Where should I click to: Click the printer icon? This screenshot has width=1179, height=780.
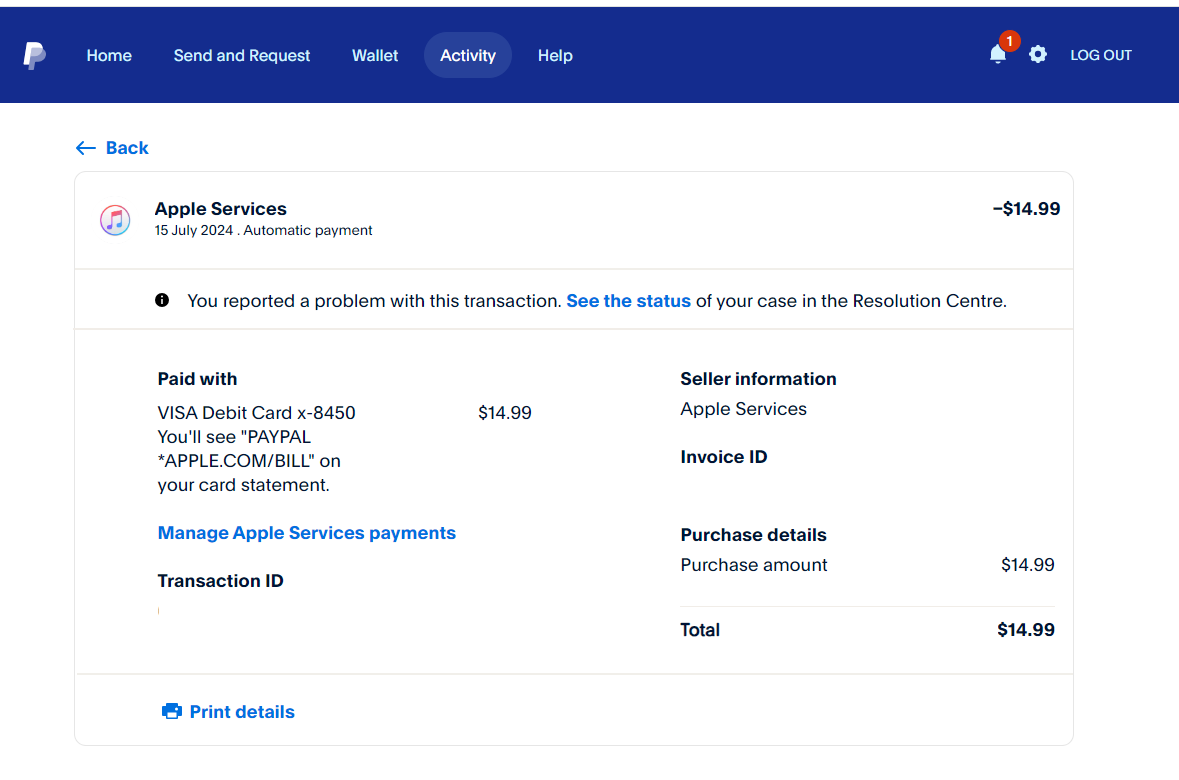point(172,712)
